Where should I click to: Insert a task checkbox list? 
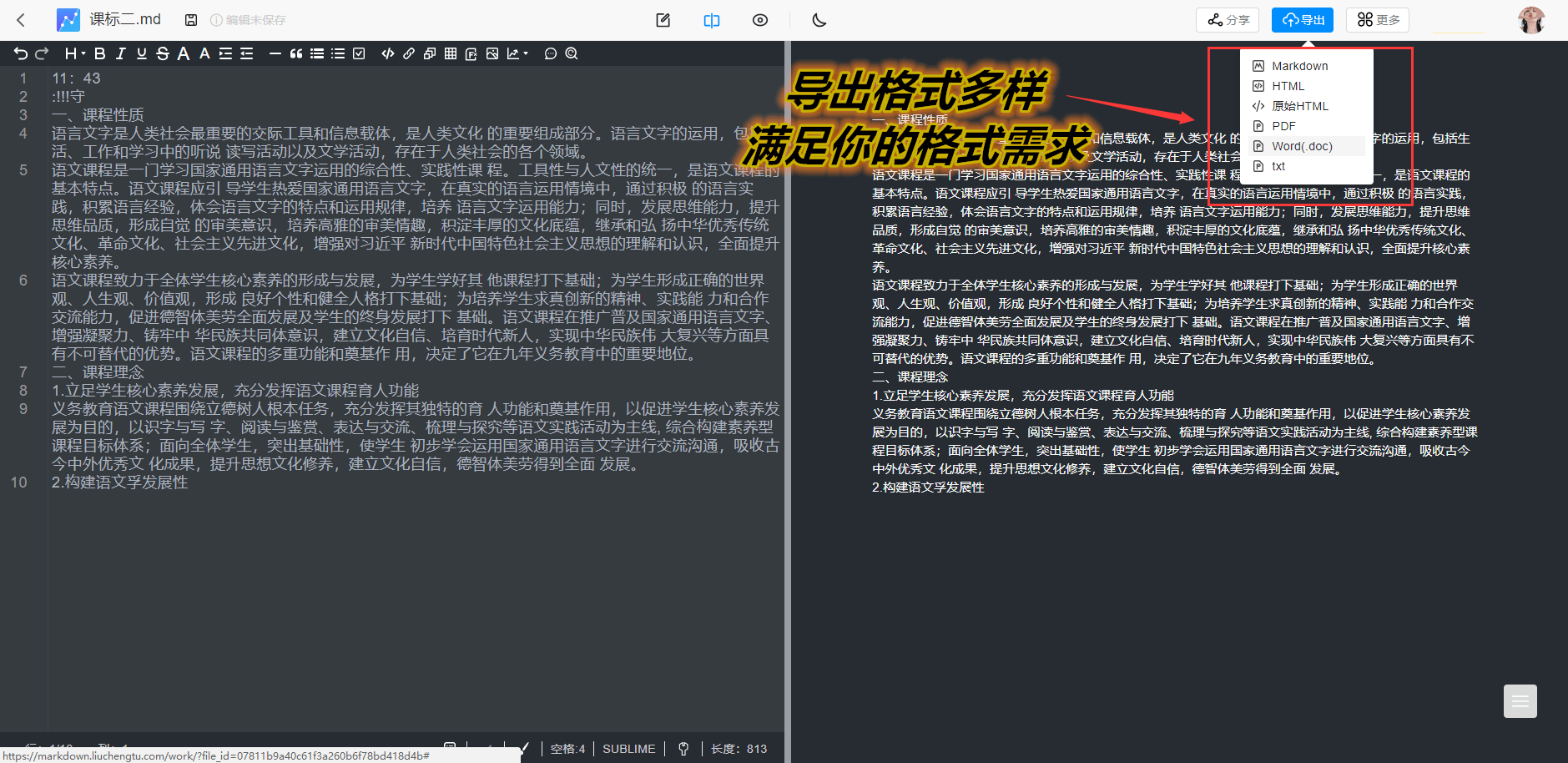pos(359,53)
